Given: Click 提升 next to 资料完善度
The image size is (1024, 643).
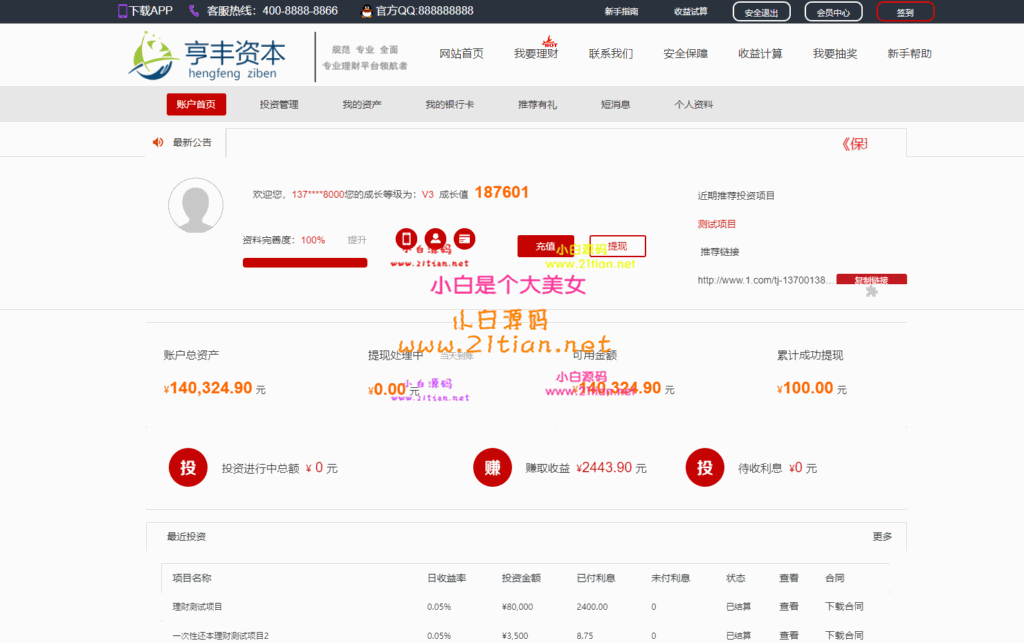Looking at the screenshot, I should pos(357,240).
